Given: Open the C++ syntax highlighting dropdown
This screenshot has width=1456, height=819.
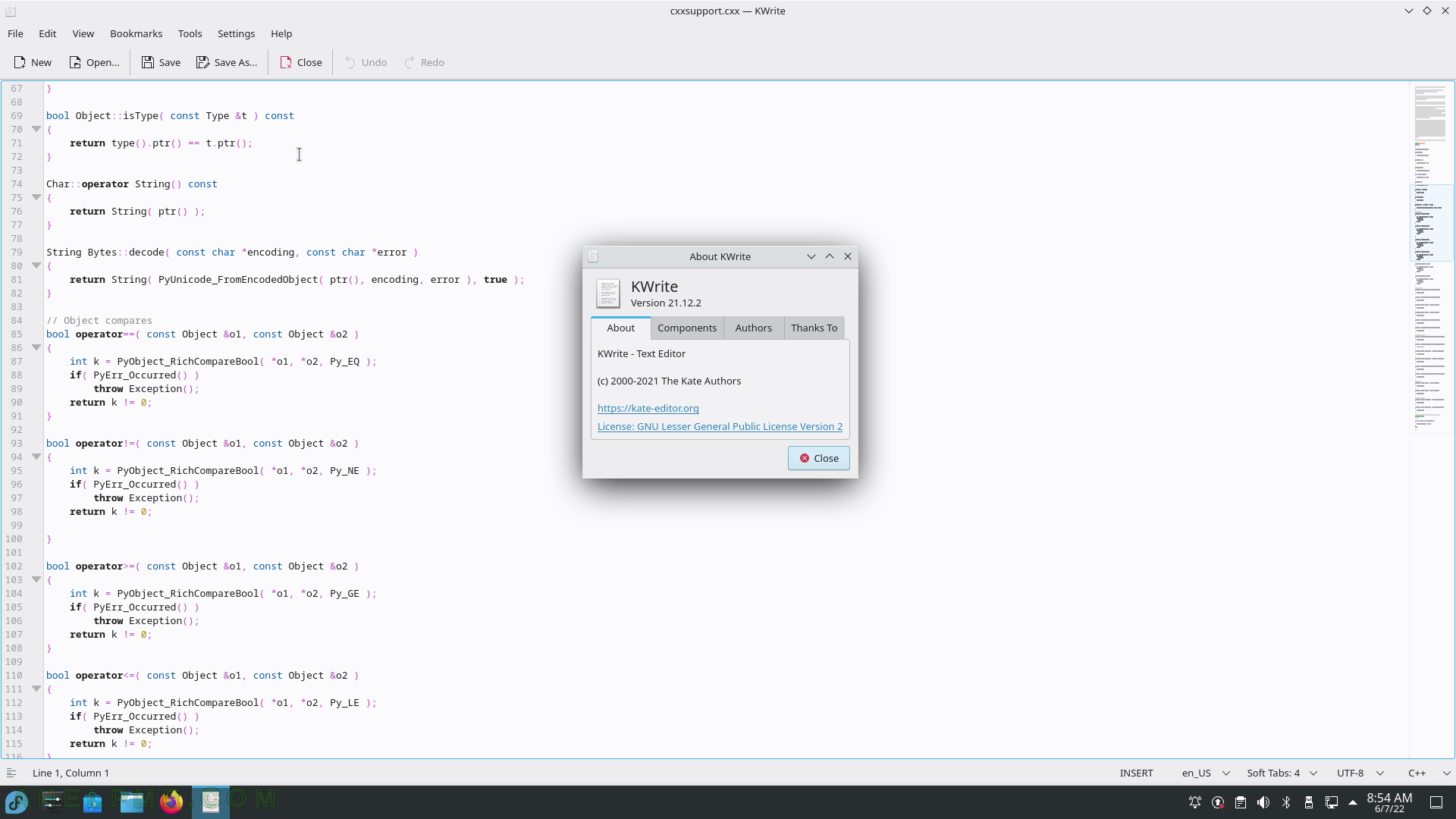Looking at the screenshot, I should tap(1429, 773).
